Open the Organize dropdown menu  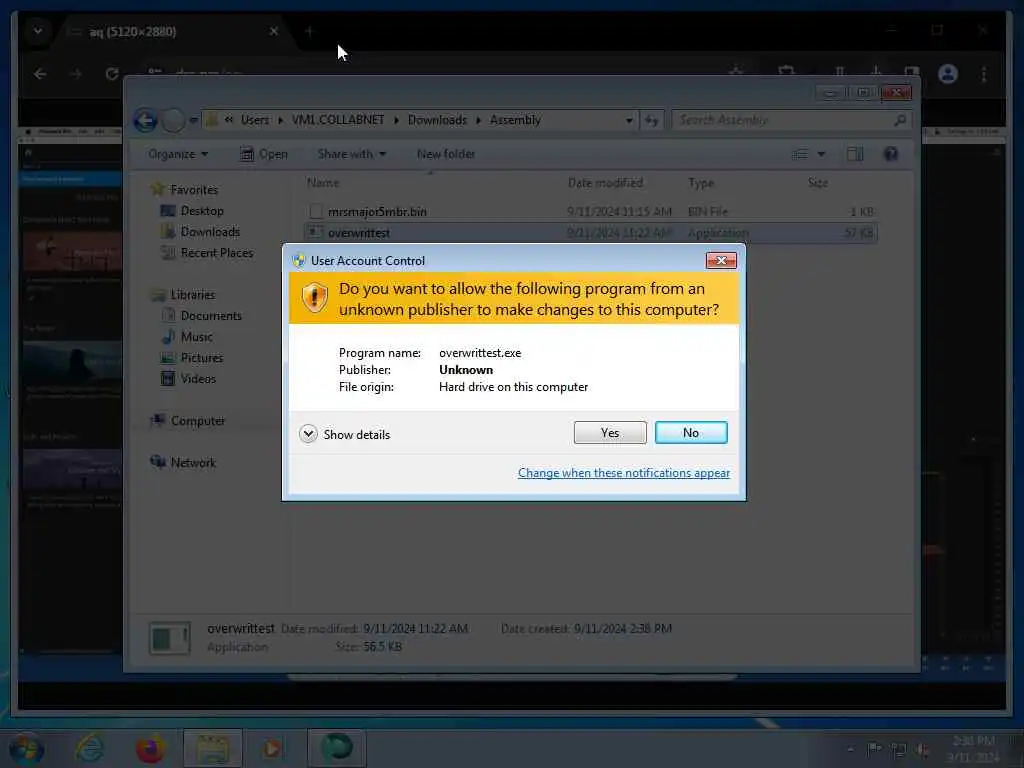coord(178,154)
